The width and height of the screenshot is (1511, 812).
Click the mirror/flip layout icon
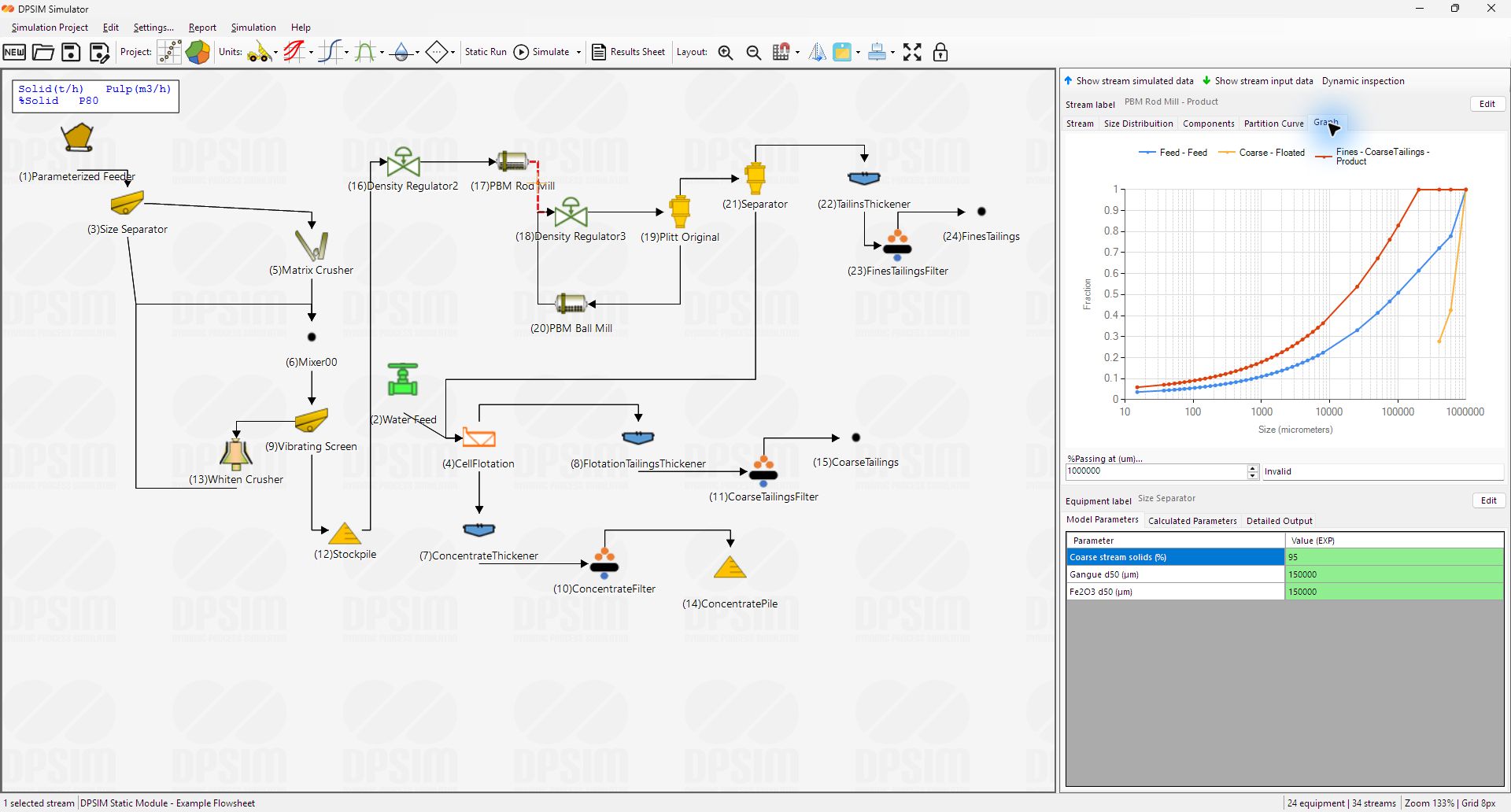tap(818, 52)
